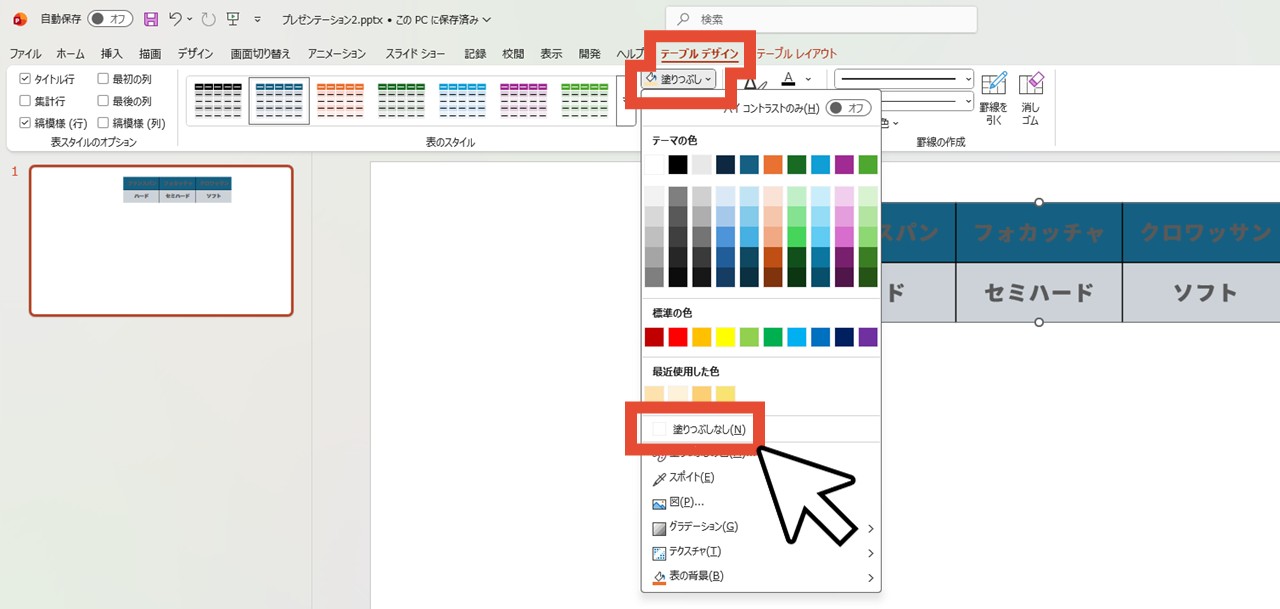This screenshot has height=609, width=1280.
Task: Select the 消しゴム eraser tool
Action: click(1030, 98)
